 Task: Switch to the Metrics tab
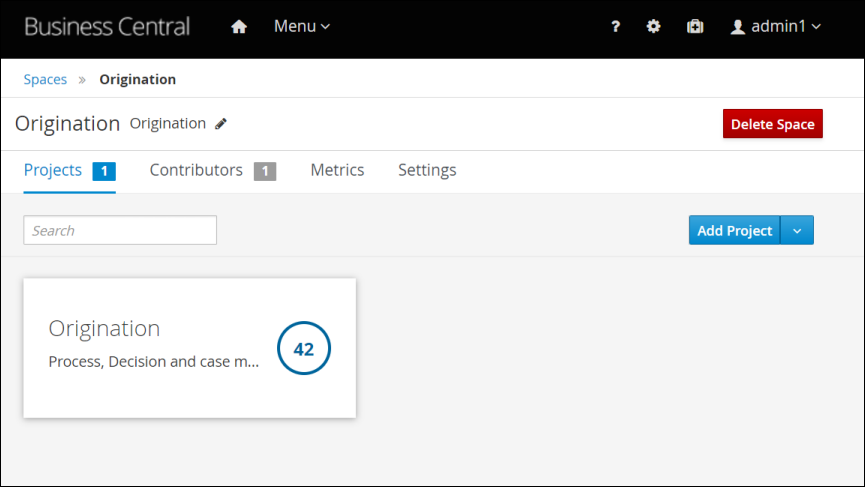point(337,170)
